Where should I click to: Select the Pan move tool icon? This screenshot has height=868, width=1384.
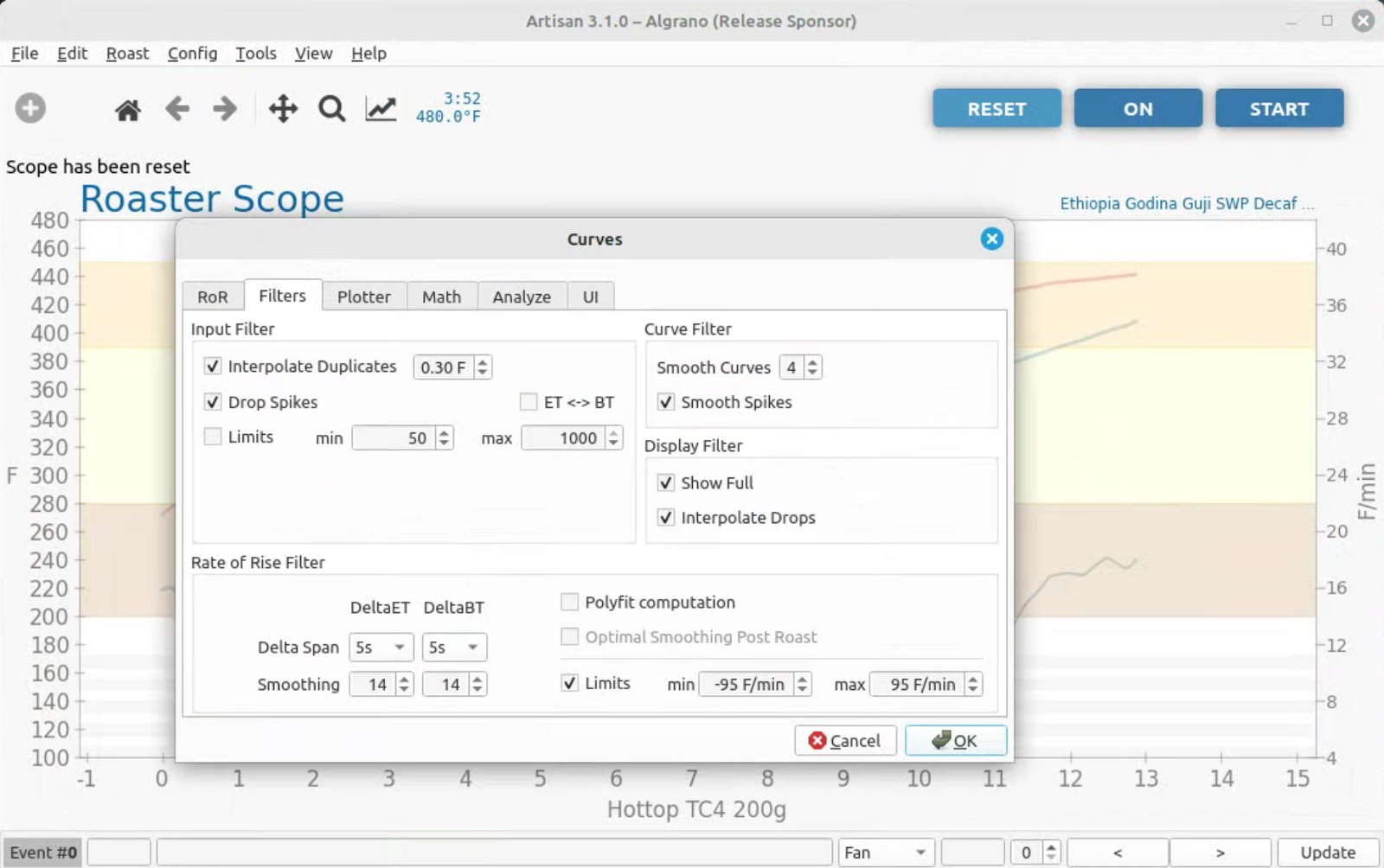tap(283, 109)
